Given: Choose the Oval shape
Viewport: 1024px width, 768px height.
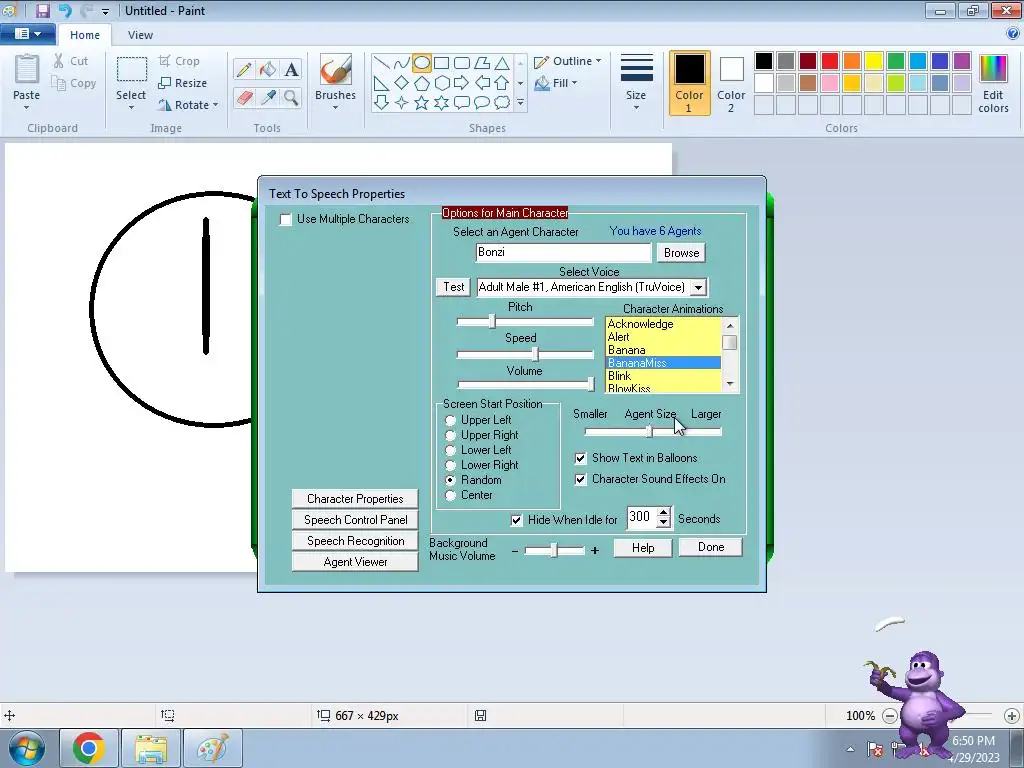Looking at the screenshot, I should [x=422, y=63].
